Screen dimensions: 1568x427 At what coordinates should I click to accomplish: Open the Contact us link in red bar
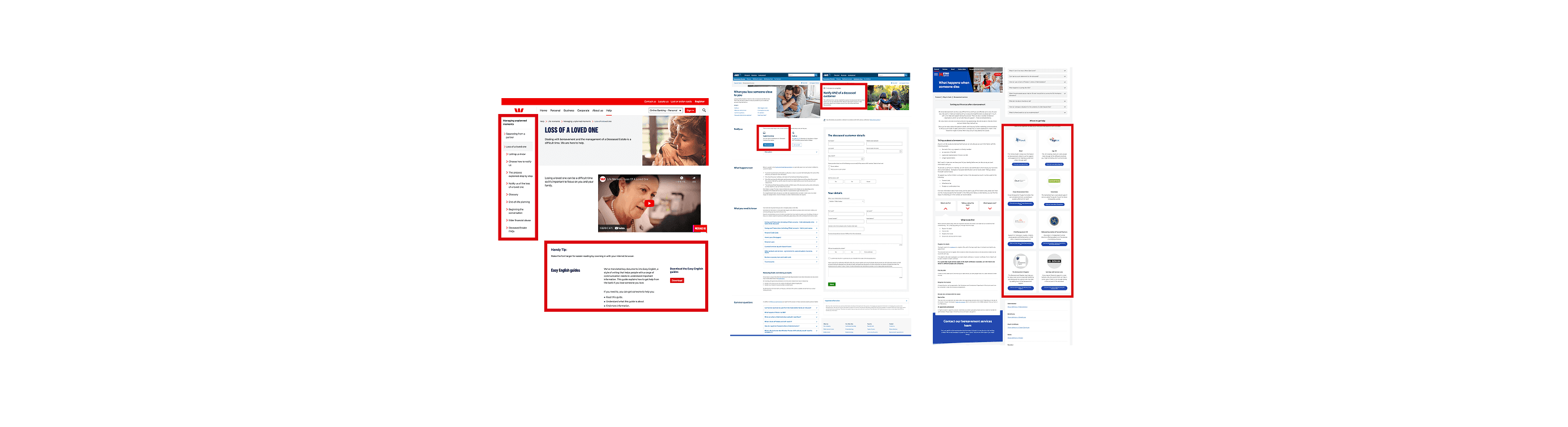pos(650,102)
